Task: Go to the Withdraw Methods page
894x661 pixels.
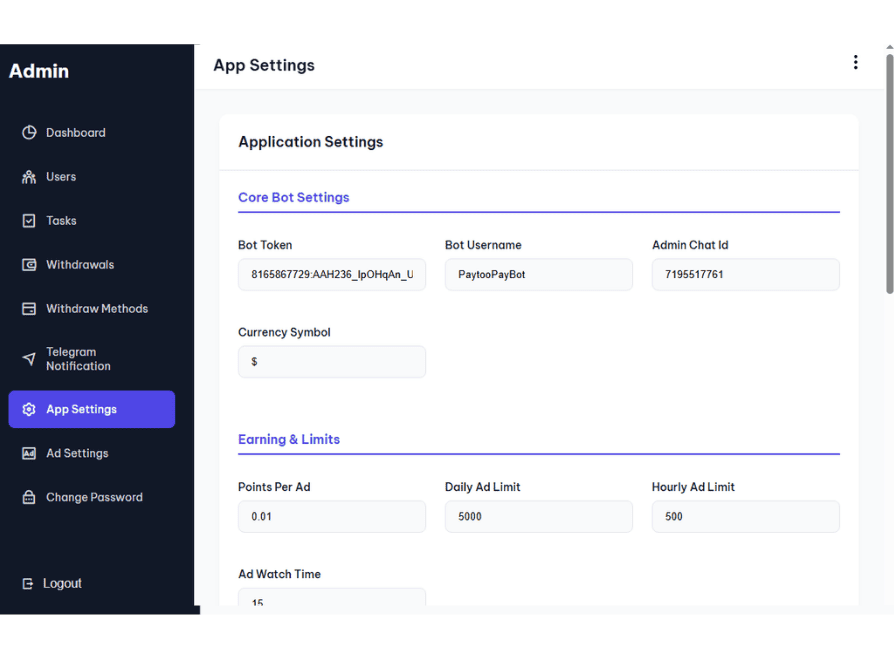Action: click(x=96, y=309)
